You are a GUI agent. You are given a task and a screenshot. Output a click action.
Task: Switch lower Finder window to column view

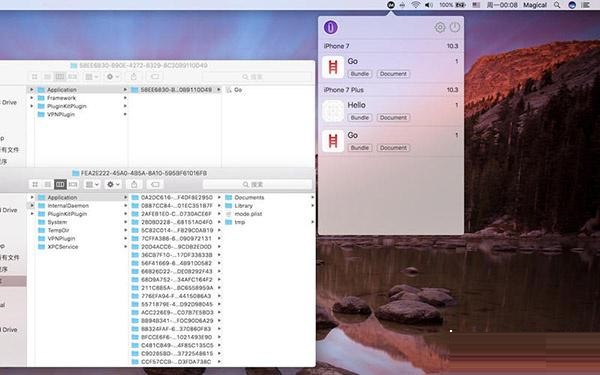(60, 184)
